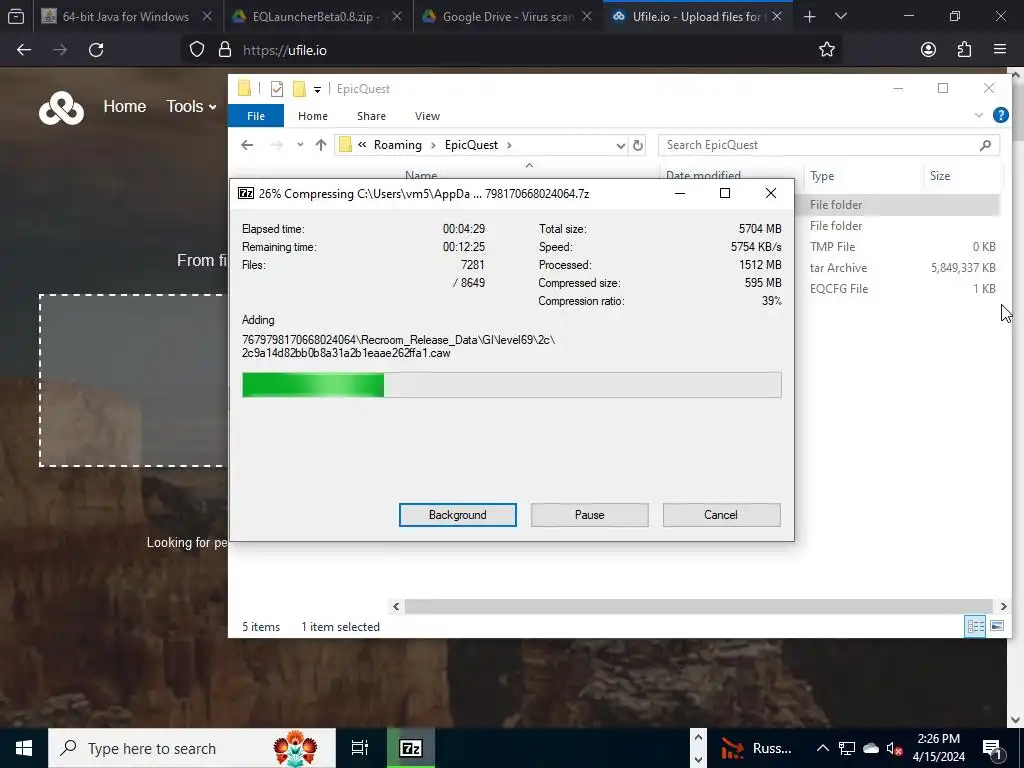List all tabs dropdown arrow
This screenshot has width=1024, height=768.
[x=841, y=16]
